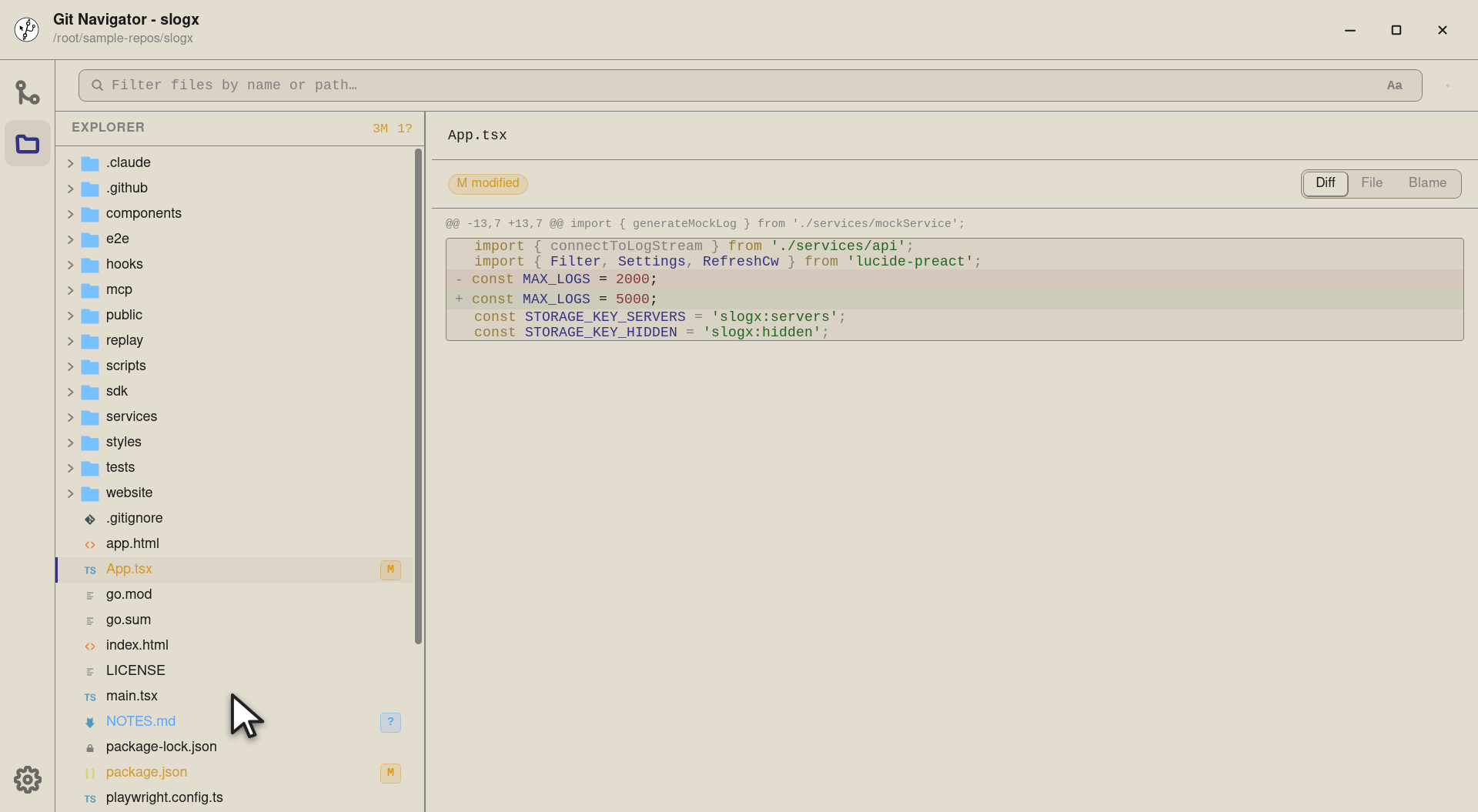Click the hooks folder icon
This screenshot has width=1478, height=812.
coord(90,265)
